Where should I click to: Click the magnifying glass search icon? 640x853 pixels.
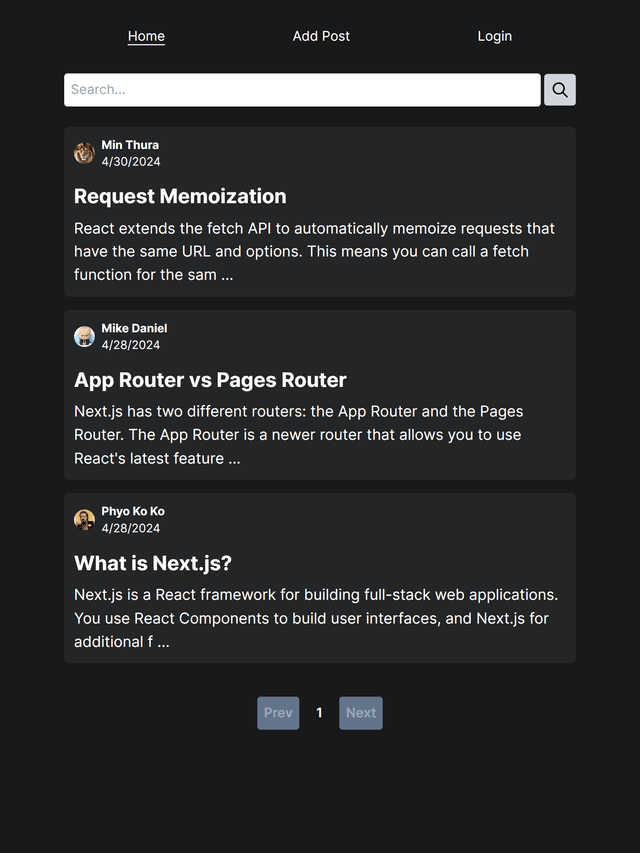coord(559,90)
